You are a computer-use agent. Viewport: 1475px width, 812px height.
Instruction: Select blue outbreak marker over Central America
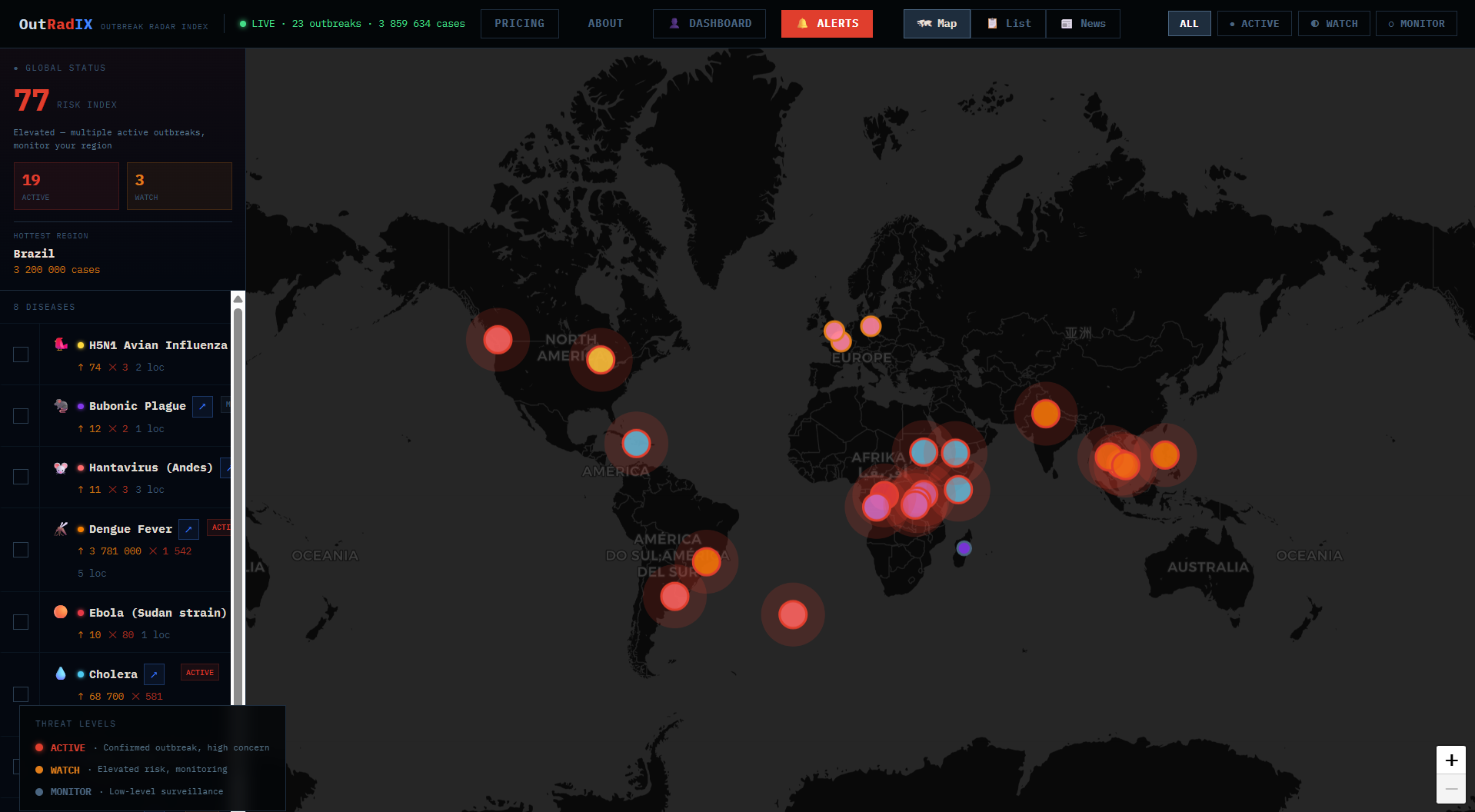636,443
